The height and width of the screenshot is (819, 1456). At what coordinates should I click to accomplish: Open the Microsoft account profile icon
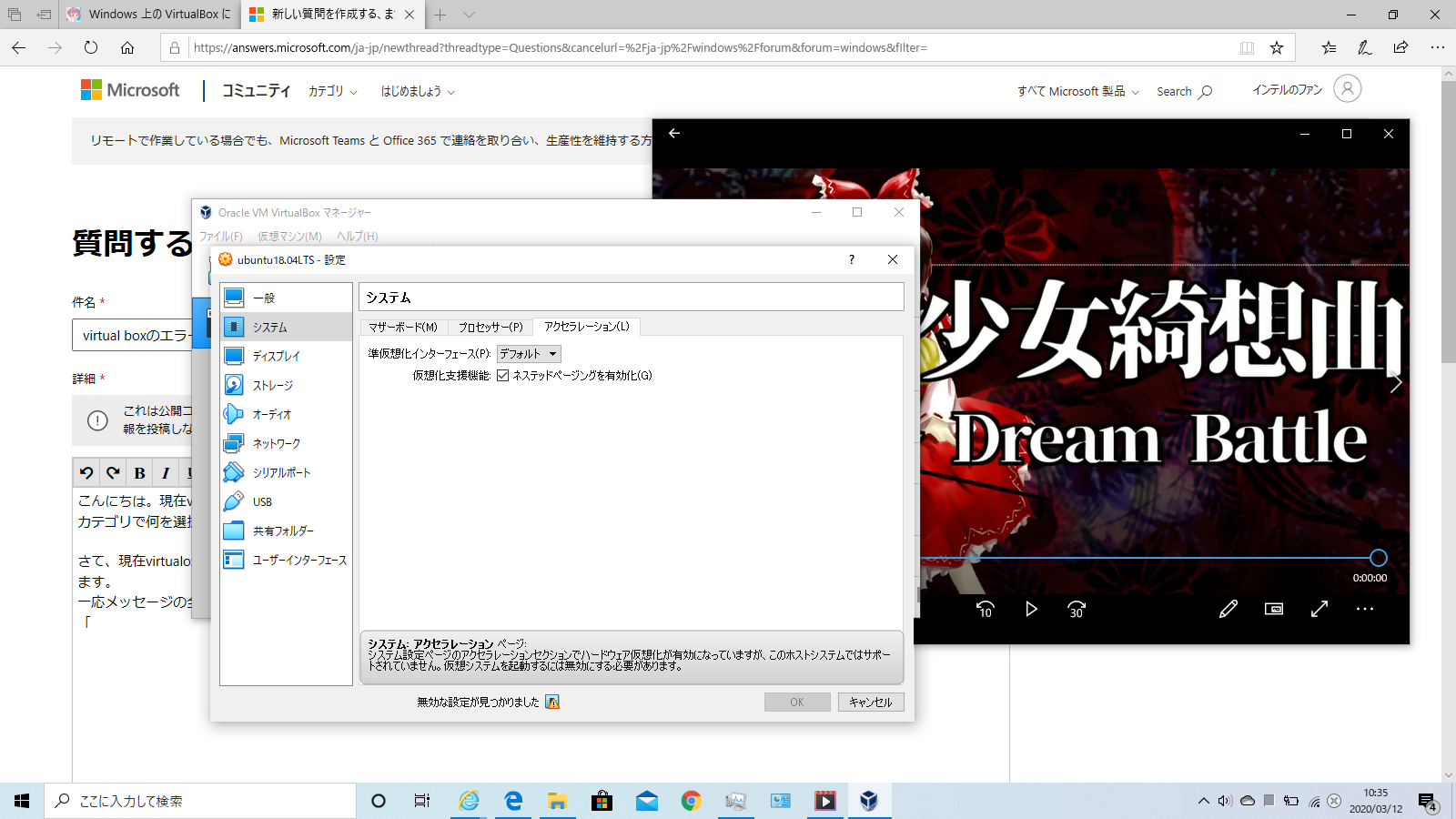(1348, 88)
